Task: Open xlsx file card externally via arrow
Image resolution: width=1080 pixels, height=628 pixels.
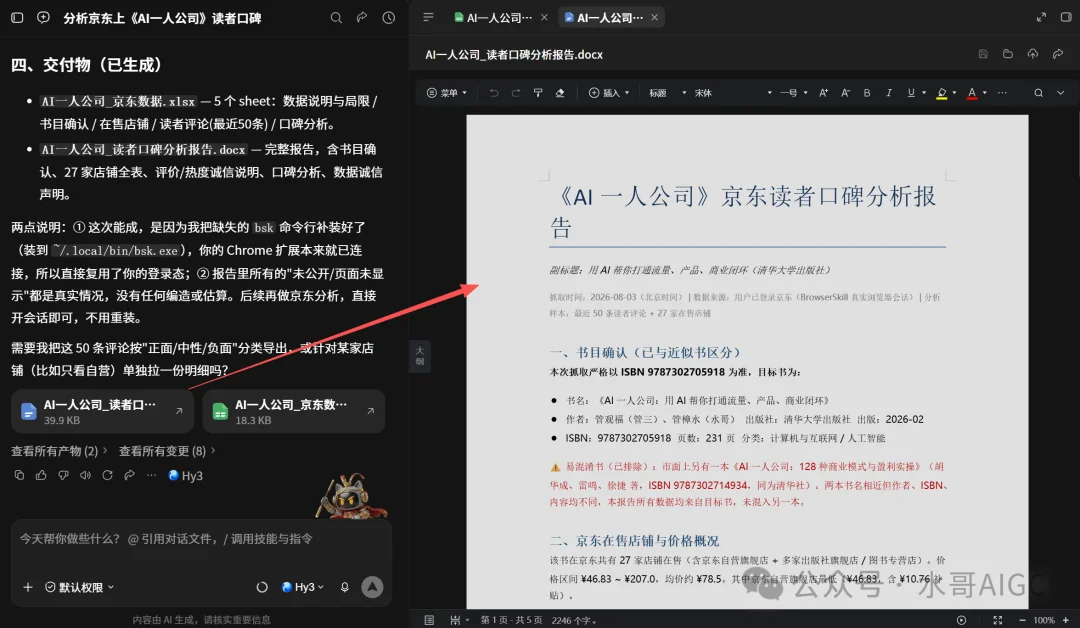Action: (x=371, y=410)
